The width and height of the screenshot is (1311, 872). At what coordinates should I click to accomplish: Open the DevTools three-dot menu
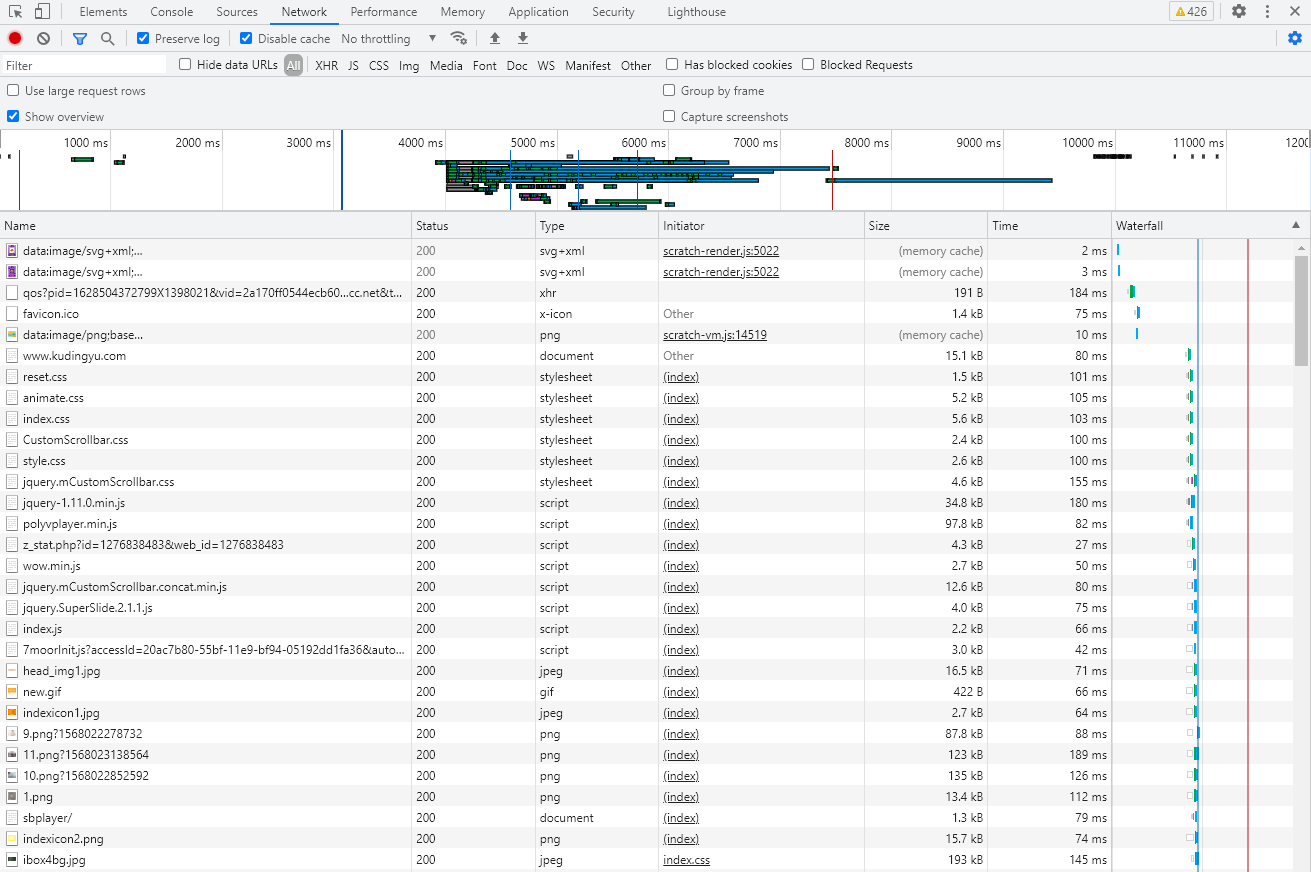(x=1267, y=12)
